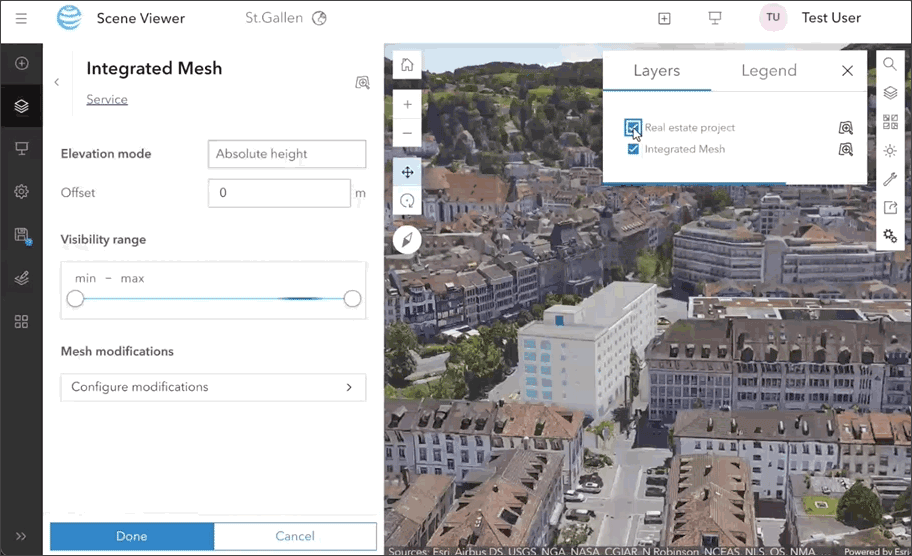Zoom to Integrated Mesh layer in Layers popup
This screenshot has width=912, height=556.
(846, 149)
